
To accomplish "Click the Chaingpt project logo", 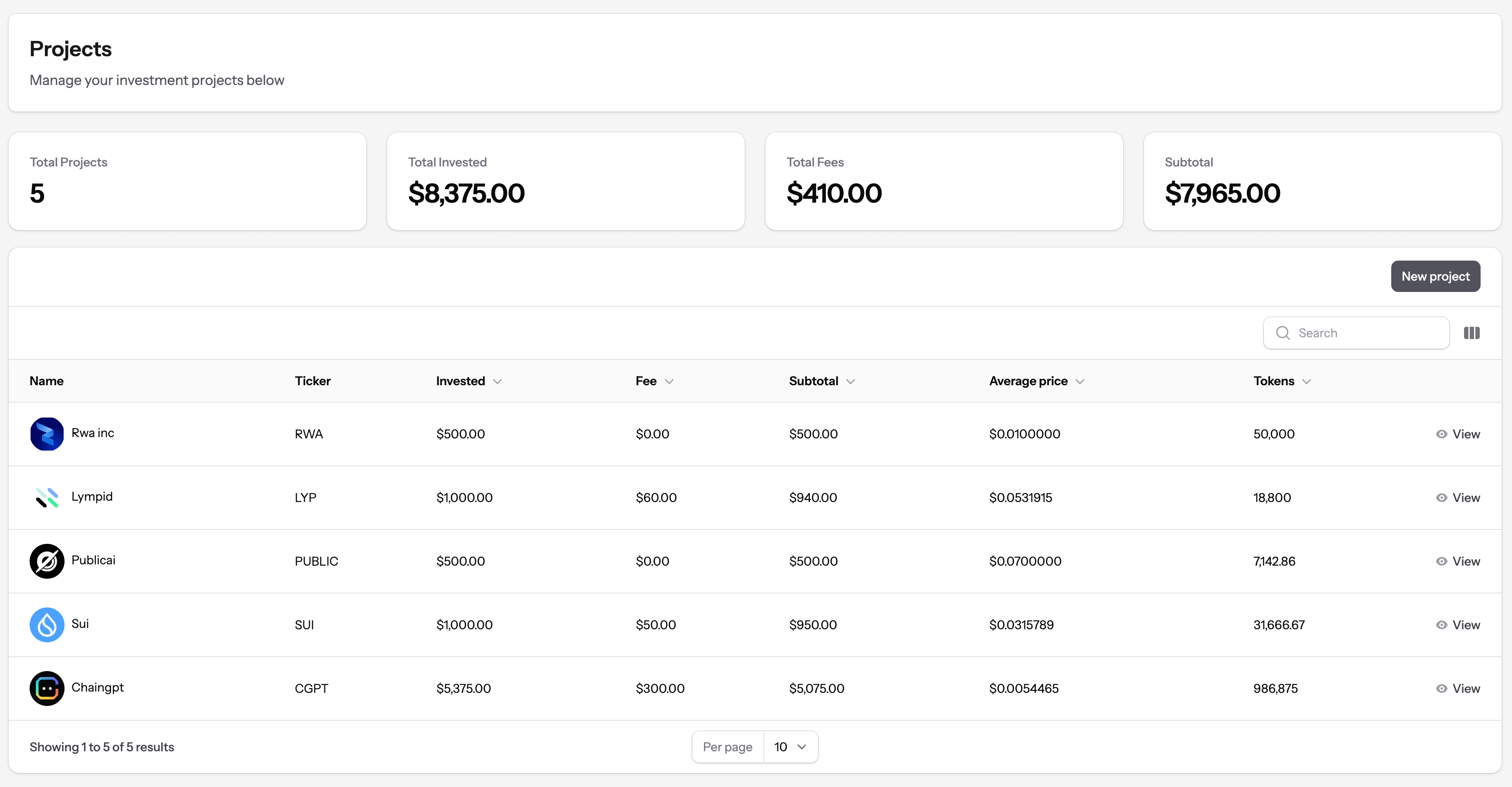I will pyautogui.click(x=47, y=689).
